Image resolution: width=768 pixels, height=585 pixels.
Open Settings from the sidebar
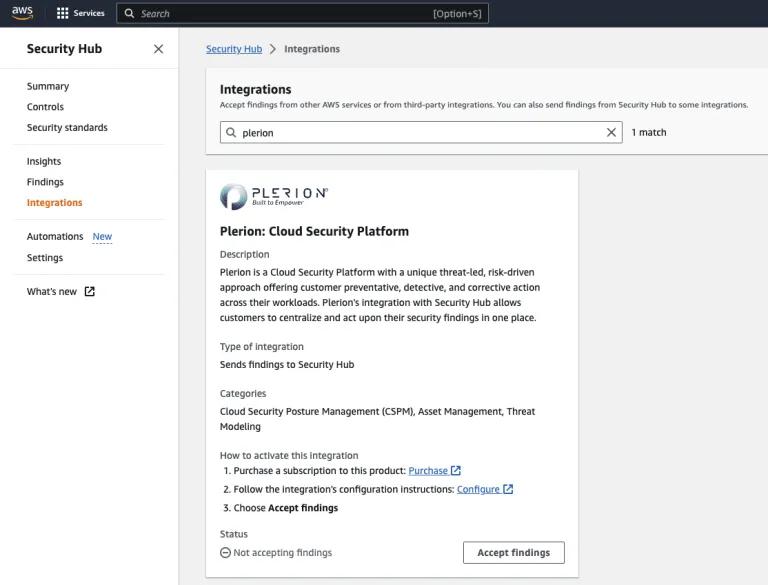click(x=45, y=258)
